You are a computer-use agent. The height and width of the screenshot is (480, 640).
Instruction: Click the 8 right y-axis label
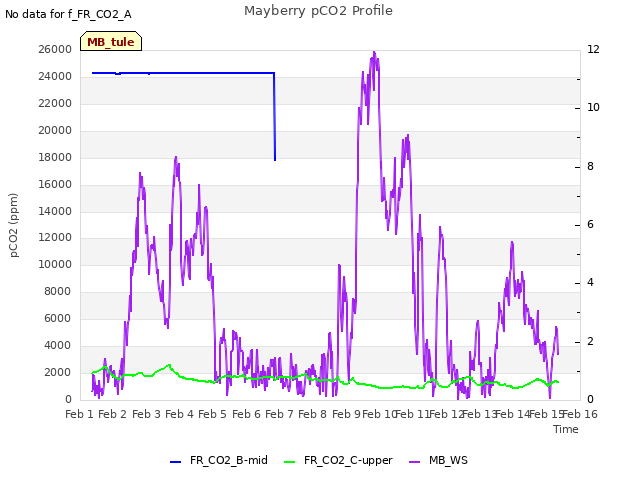[x=591, y=167]
